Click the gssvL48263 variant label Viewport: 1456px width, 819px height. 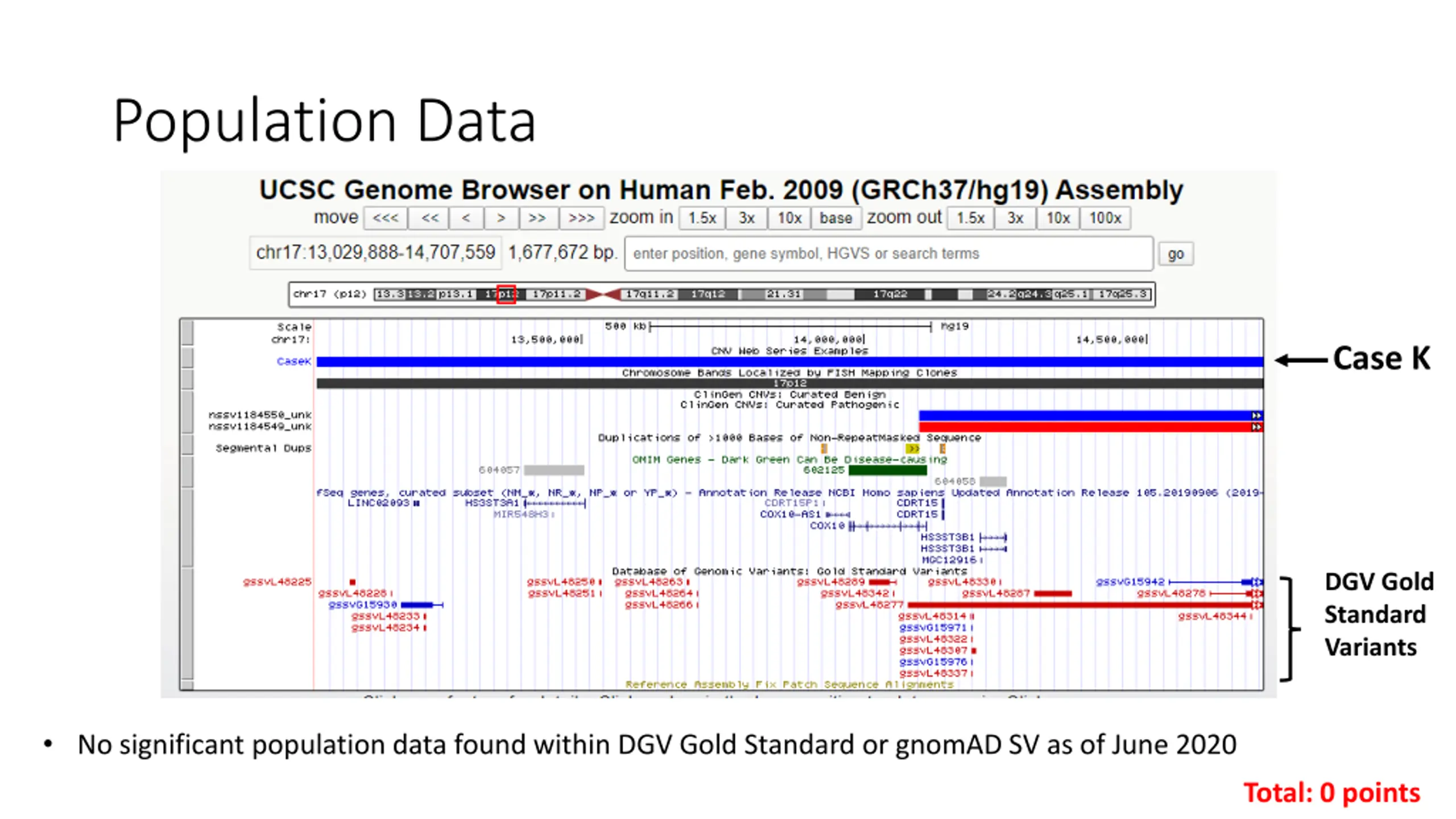648,582
